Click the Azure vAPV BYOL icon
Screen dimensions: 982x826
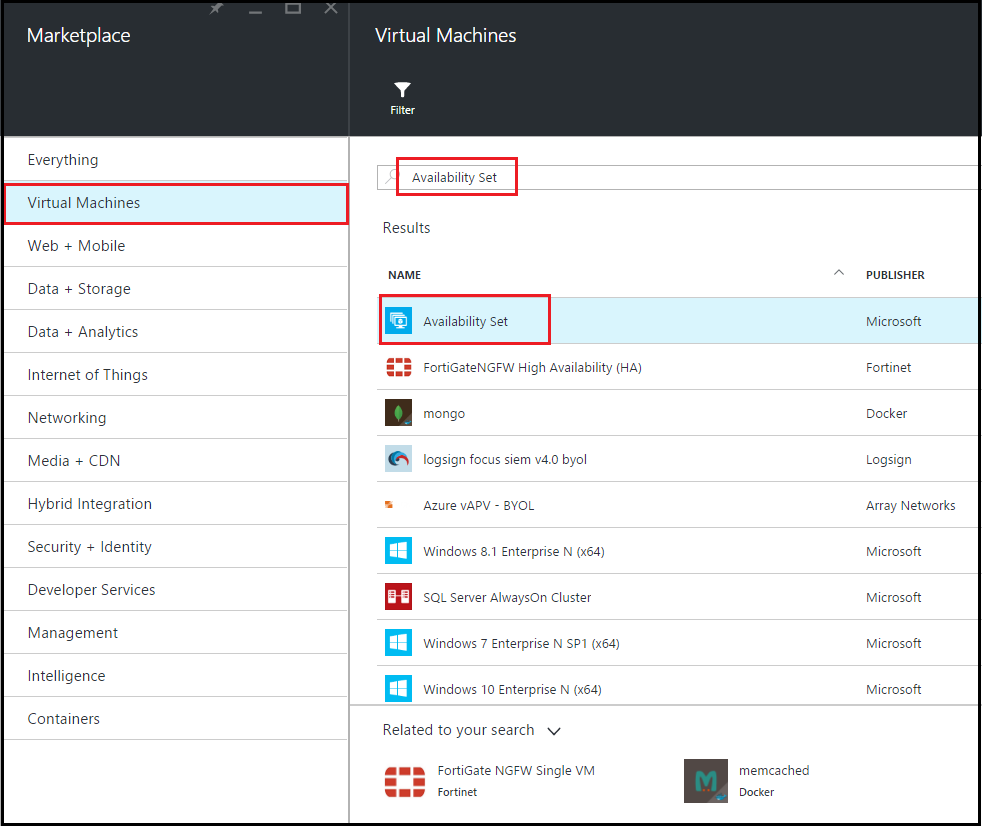(389, 505)
